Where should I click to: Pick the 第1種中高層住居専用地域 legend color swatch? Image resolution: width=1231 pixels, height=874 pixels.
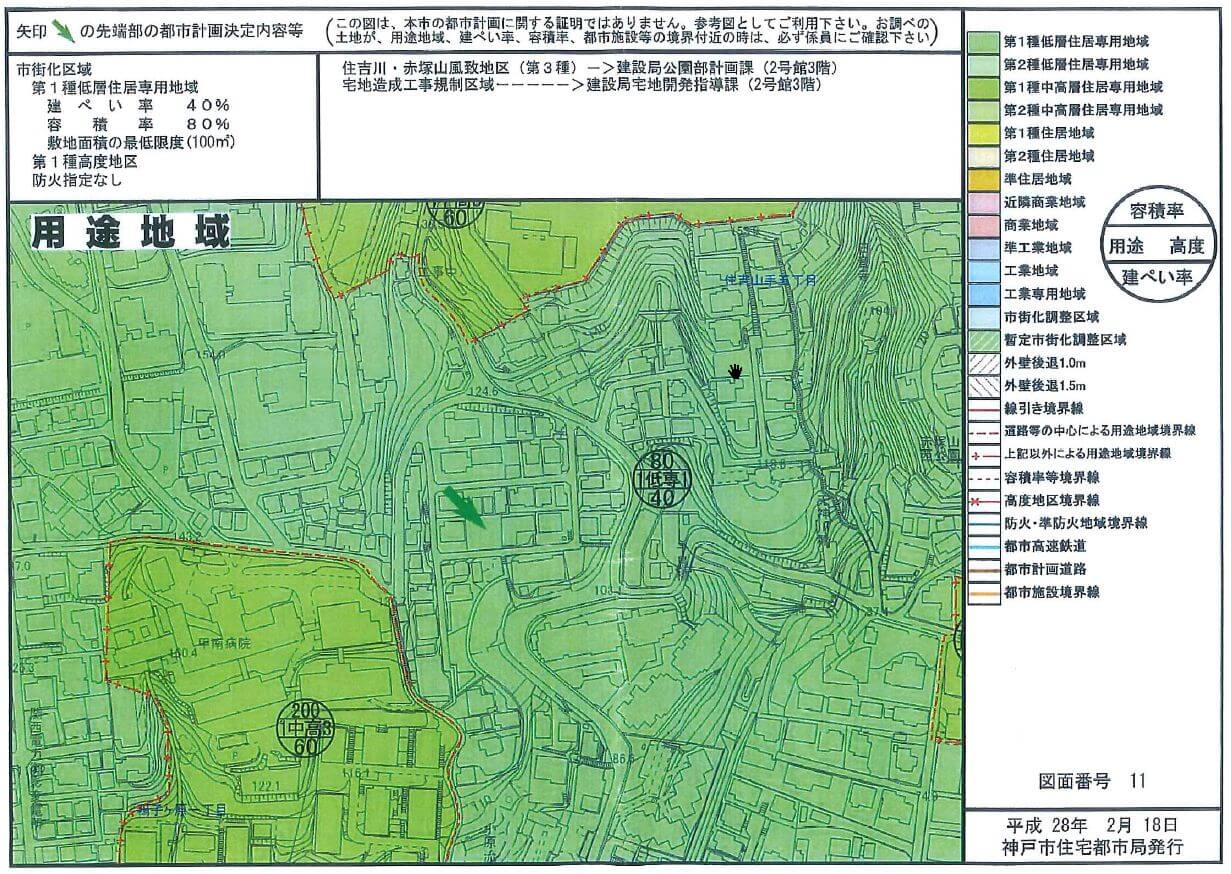coord(982,87)
